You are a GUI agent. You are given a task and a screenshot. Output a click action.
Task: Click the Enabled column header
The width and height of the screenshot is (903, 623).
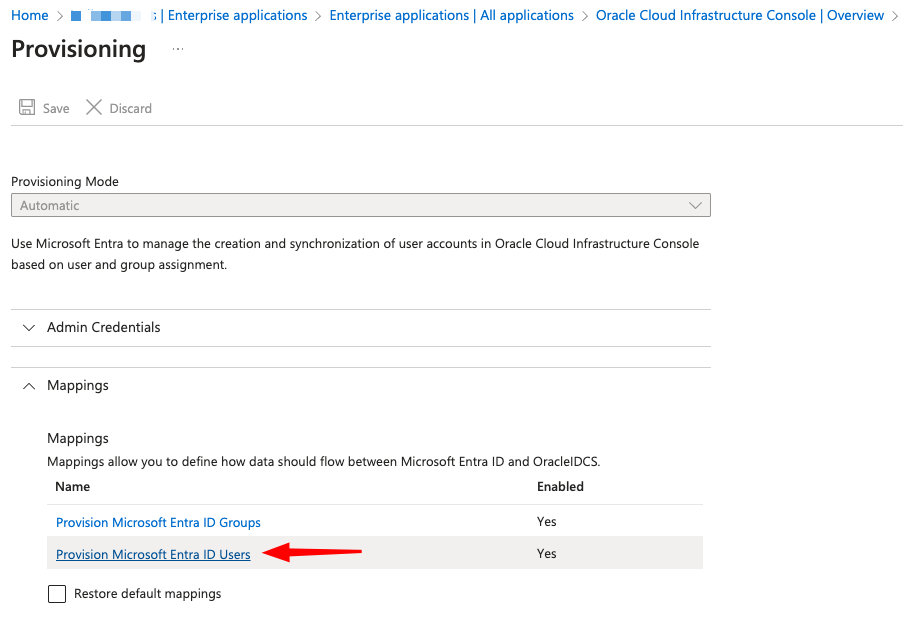point(560,487)
